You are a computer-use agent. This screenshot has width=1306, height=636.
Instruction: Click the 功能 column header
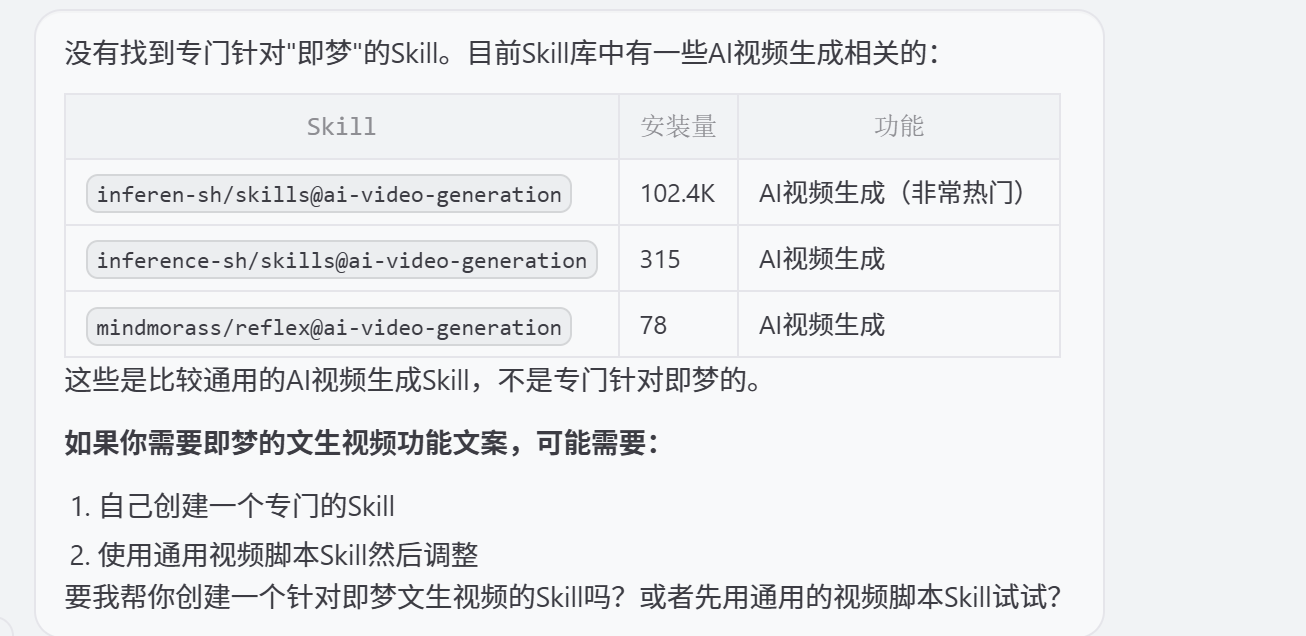coord(898,127)
